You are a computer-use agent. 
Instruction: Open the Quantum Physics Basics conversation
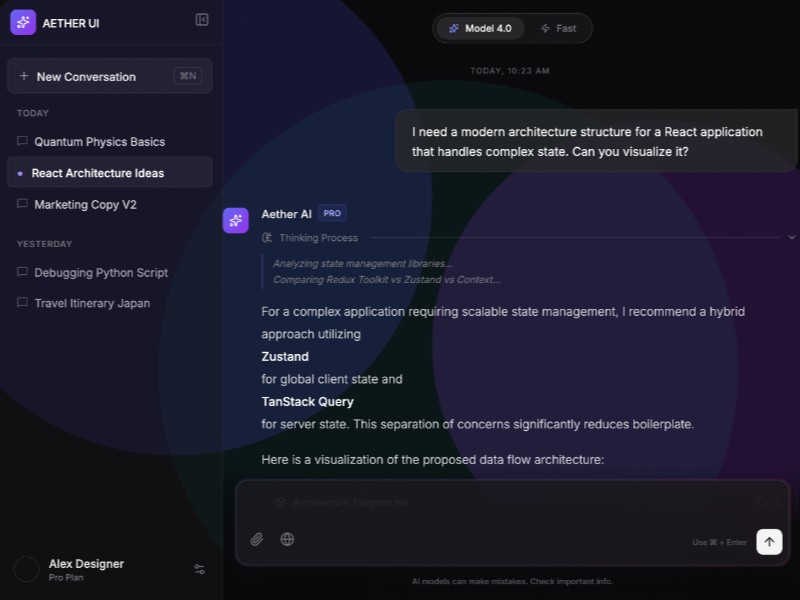click(100, 142)
